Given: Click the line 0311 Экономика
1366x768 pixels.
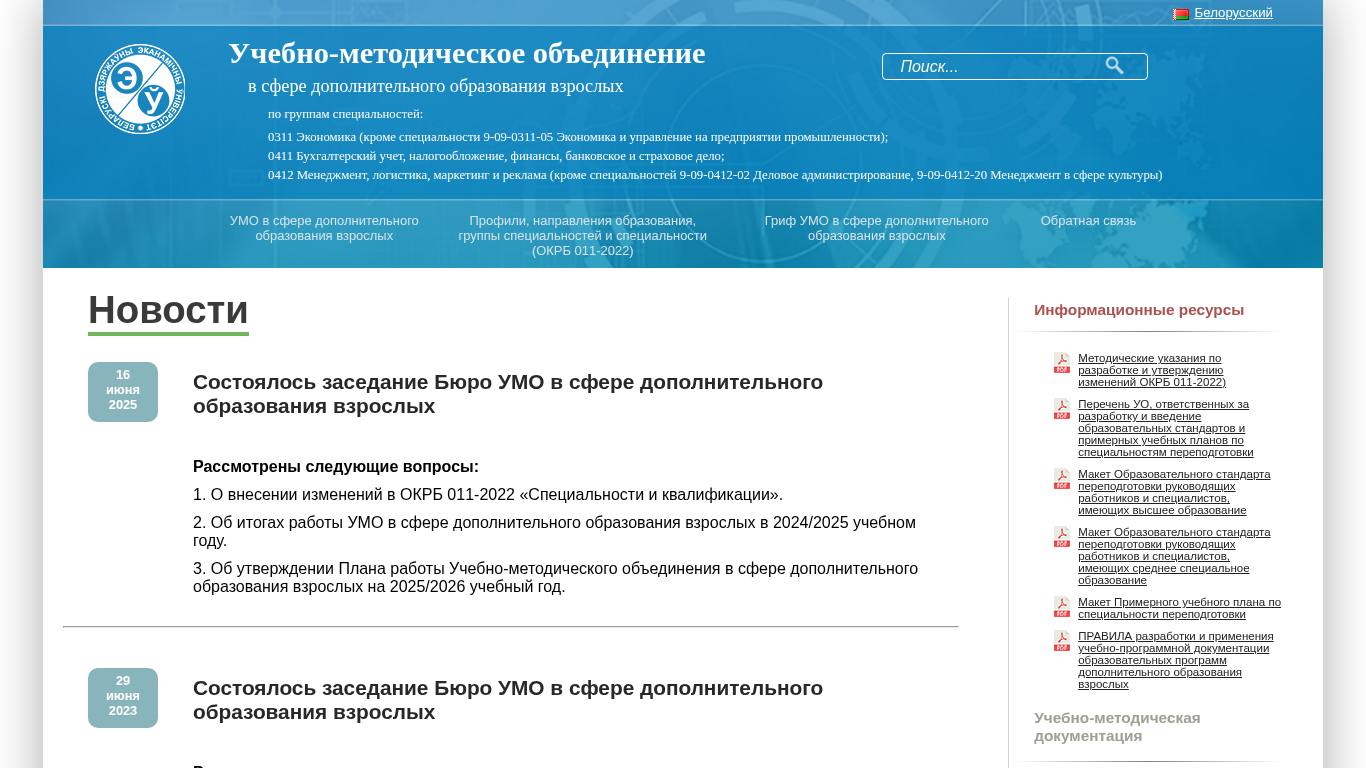Looking at the screenshot, I should [578, 137].
